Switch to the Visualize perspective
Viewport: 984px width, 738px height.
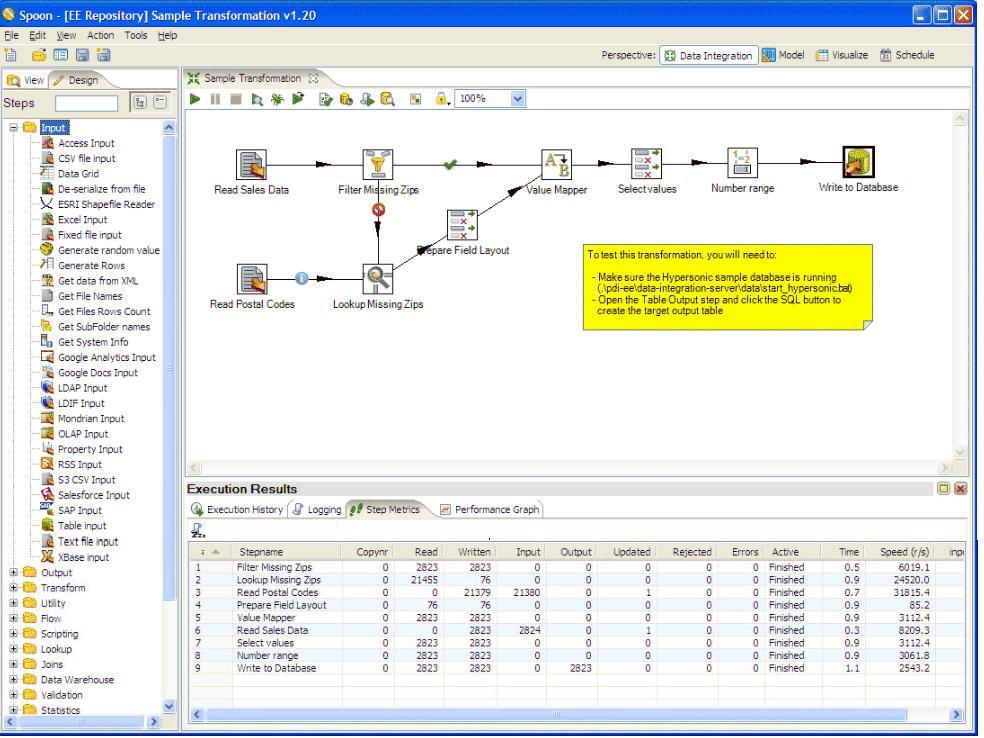point(842,55)
